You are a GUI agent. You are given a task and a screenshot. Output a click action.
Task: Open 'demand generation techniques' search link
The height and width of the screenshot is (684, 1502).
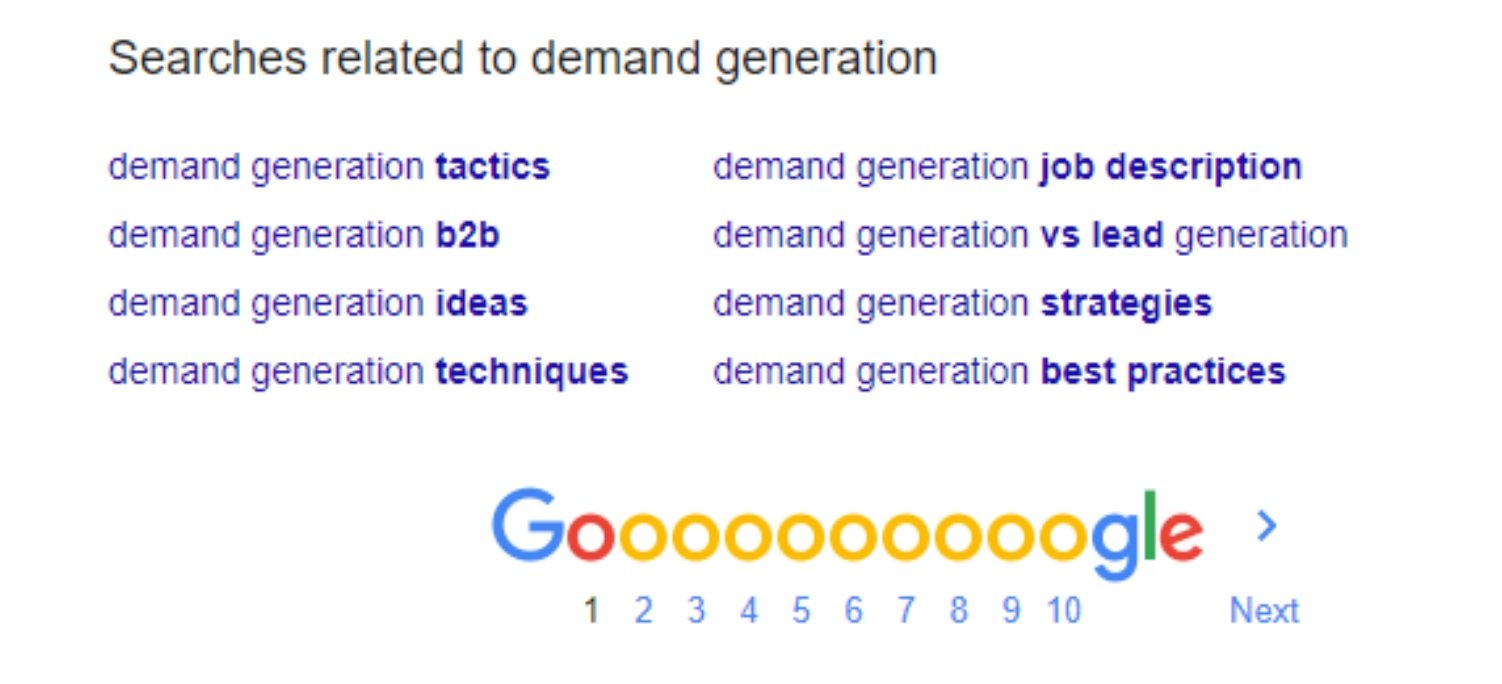368,371
